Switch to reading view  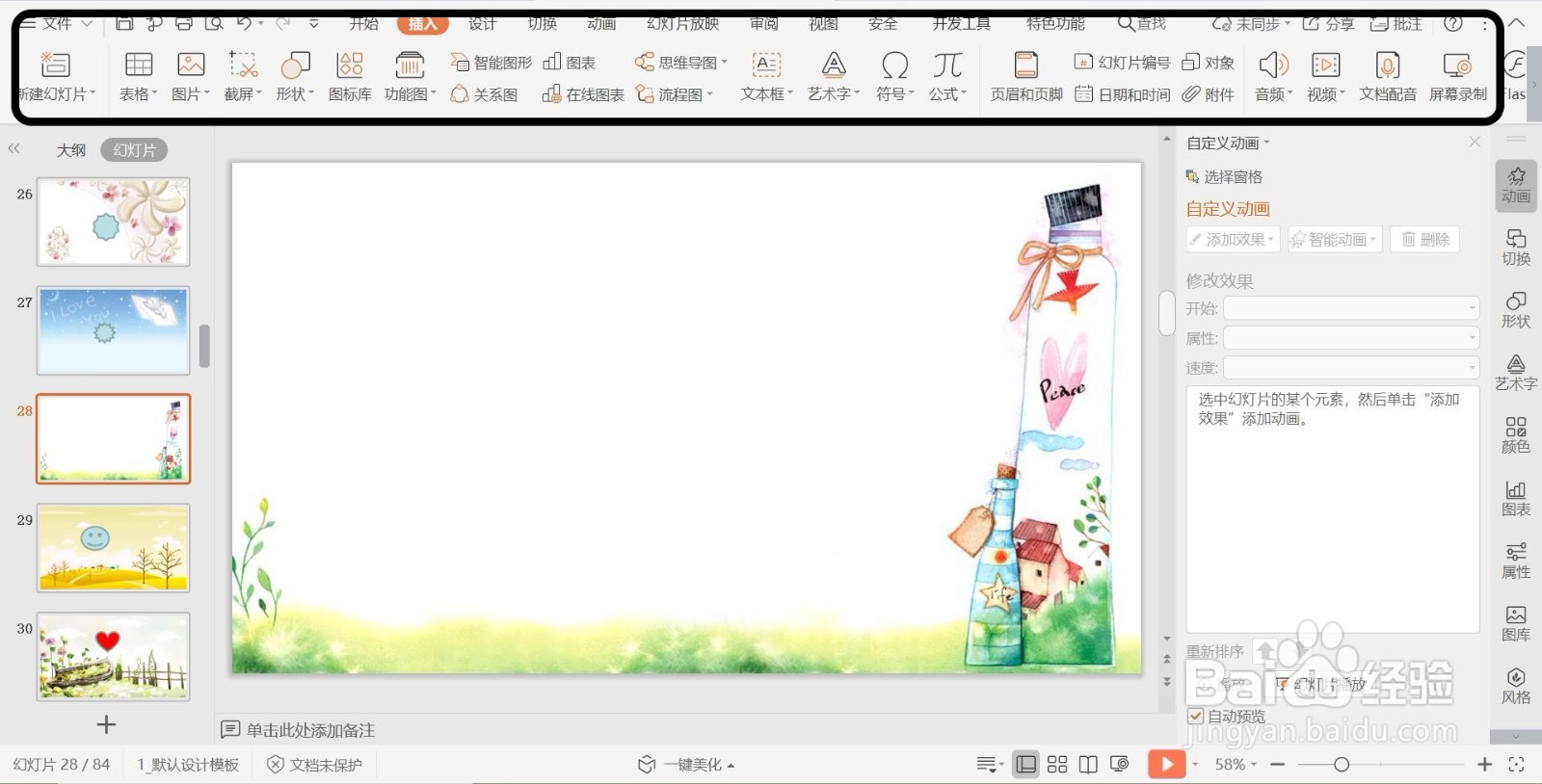coord(1088,765)
